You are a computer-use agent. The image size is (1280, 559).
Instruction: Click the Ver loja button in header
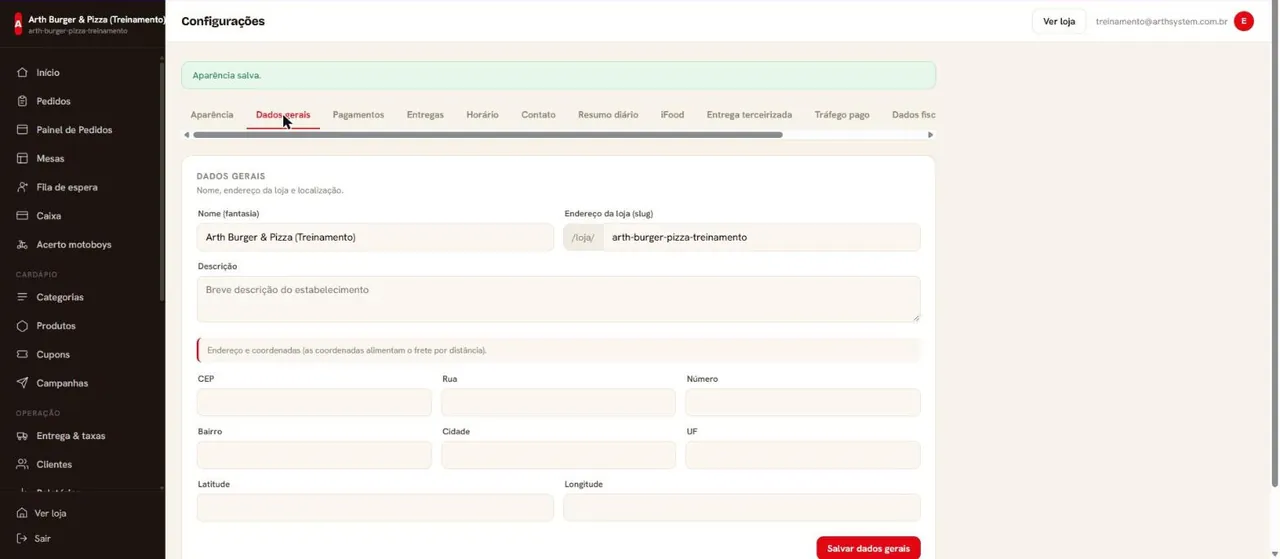click(x=1059, y=21)
